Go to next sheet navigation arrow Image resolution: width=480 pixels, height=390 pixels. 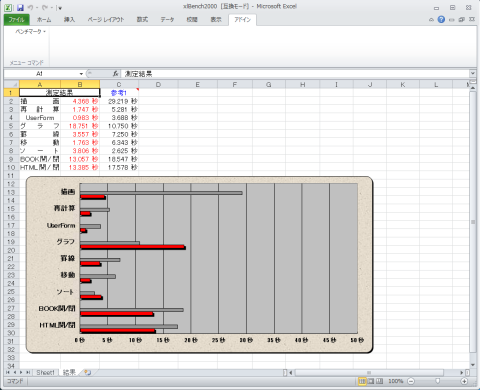click(x=21, y=372)
